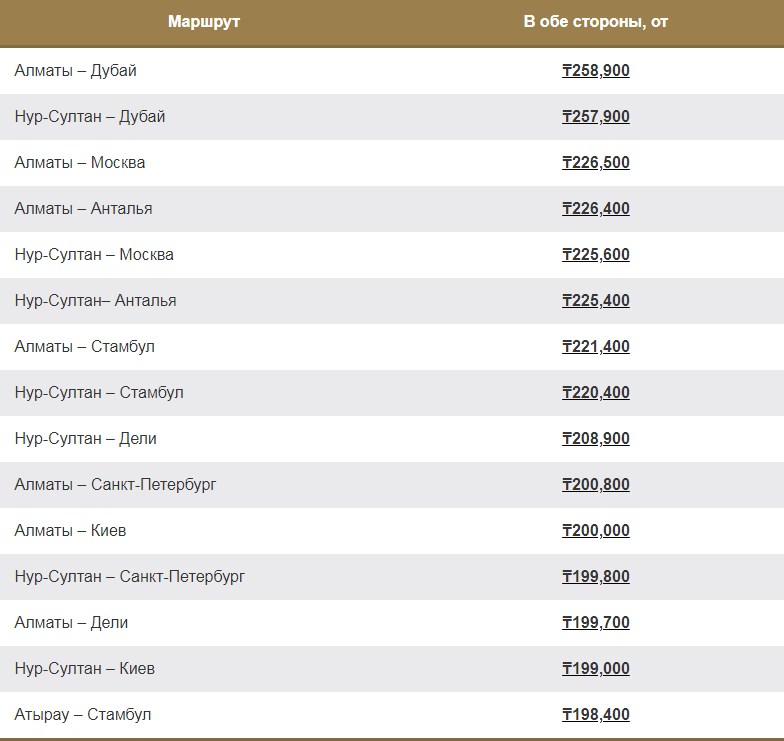Select the ₸208,900 Нур-Султан – Дели price
Screen dimensions: 784x741
(596, 439)
